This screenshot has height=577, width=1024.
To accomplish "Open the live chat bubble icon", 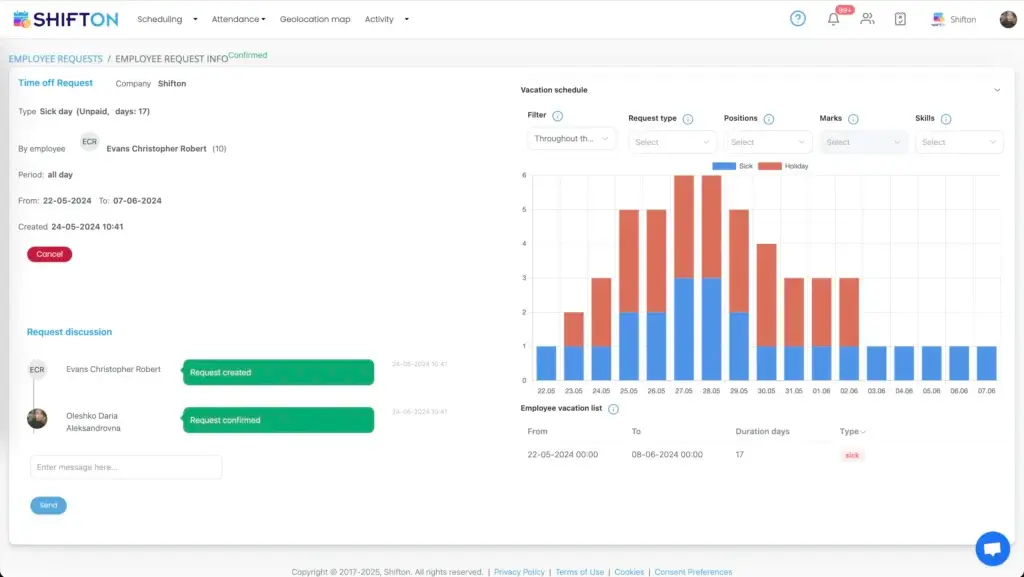I will [992, 548].
